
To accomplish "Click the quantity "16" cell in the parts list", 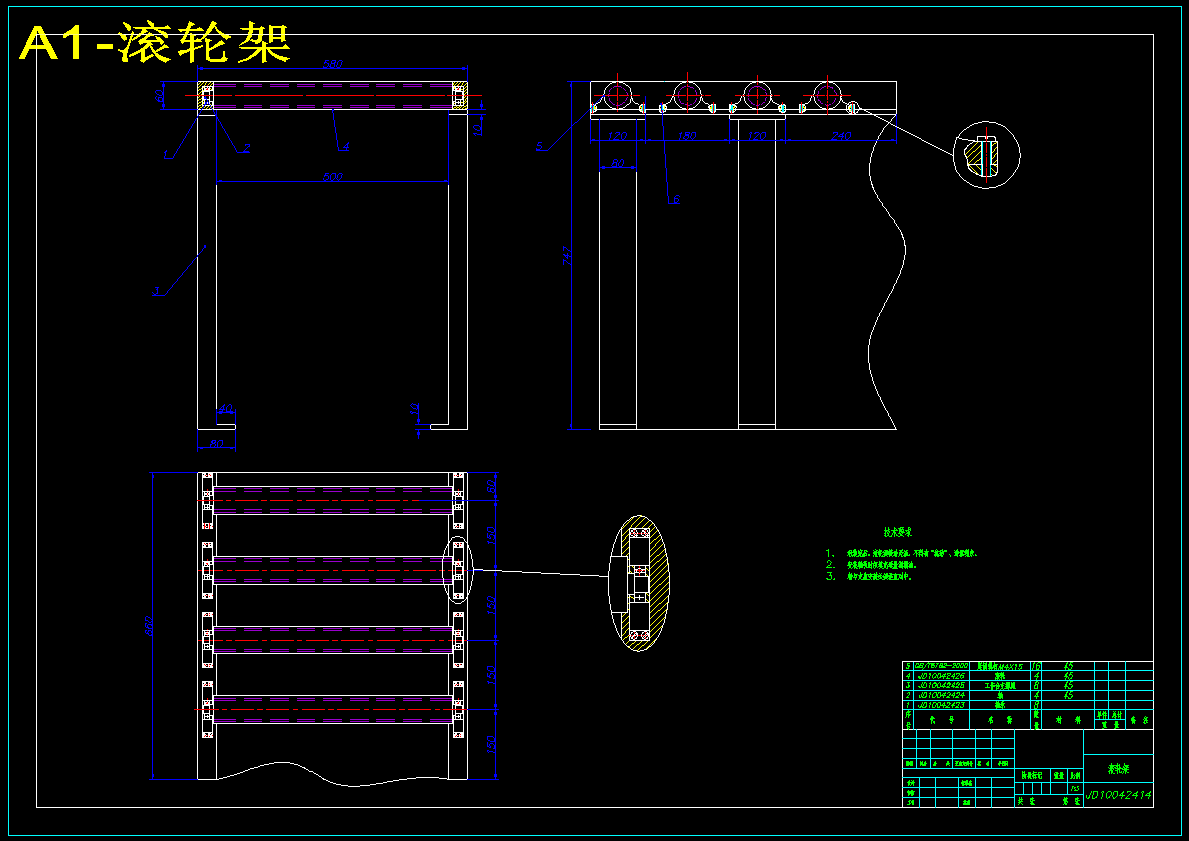I will tap(1037, 666).
